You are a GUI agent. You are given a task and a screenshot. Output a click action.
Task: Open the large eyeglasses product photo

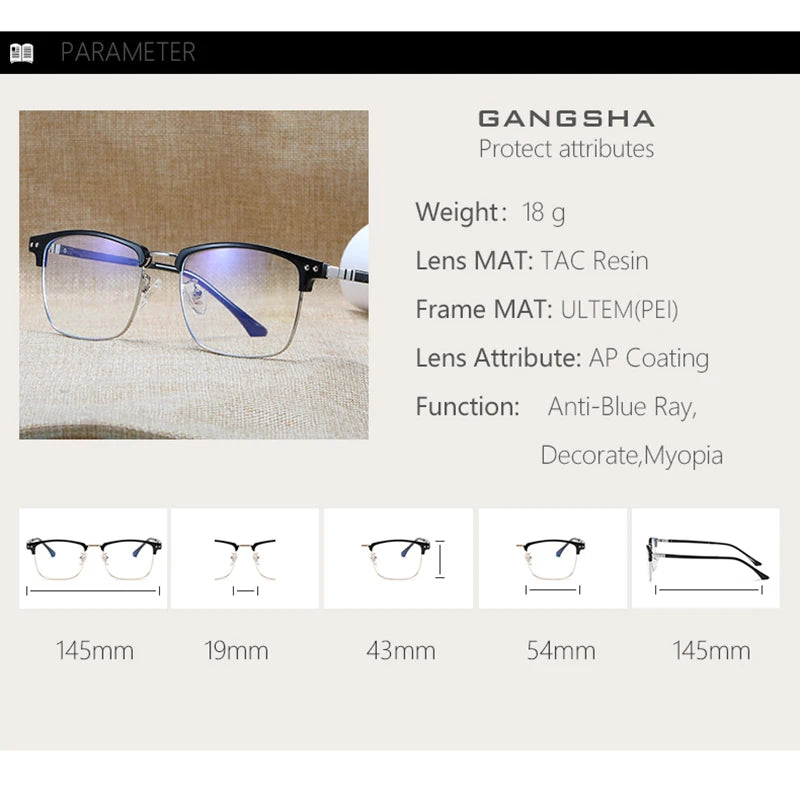[x=194, y=274]
